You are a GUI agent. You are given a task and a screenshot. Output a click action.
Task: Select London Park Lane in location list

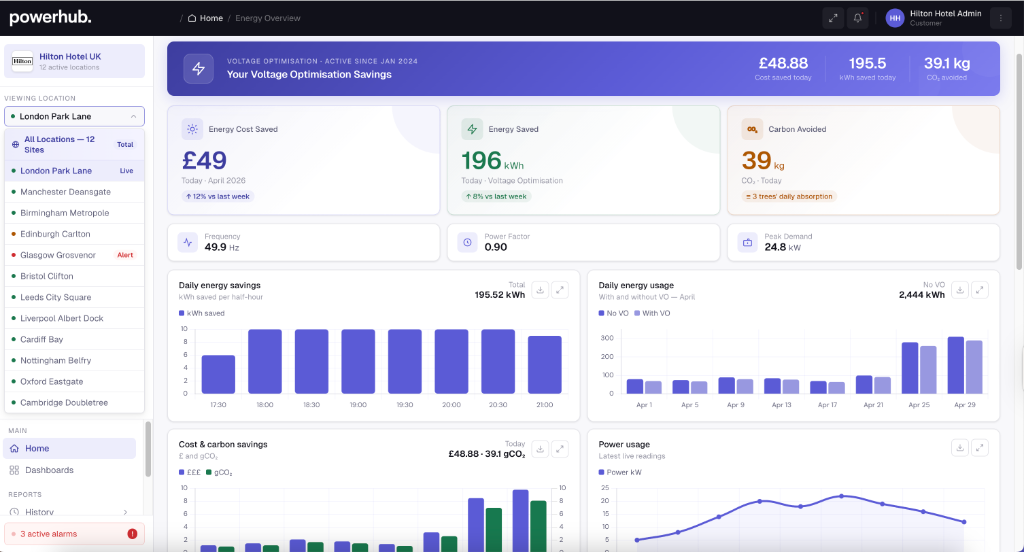(x=74, y=170)
